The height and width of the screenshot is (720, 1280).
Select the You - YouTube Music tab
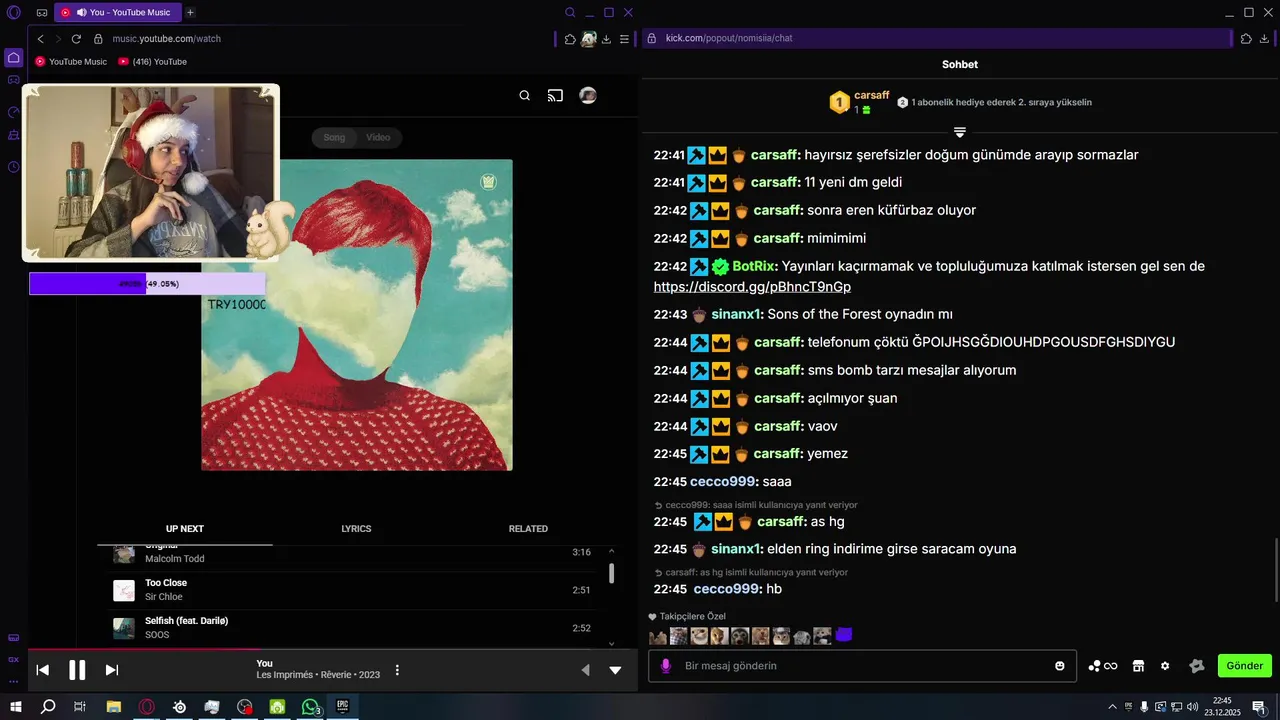118,13
